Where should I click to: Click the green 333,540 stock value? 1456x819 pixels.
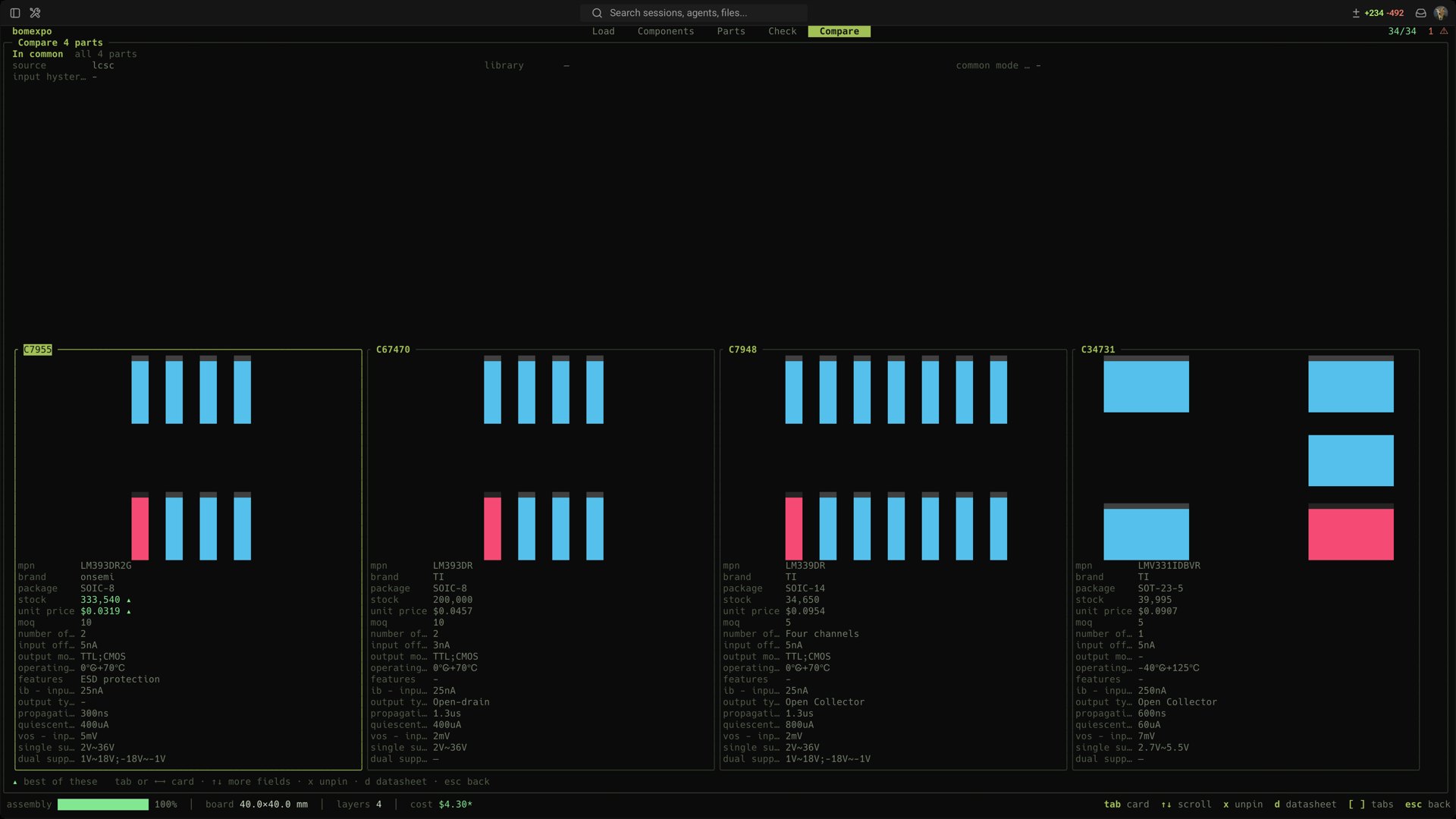coord(100,600)
